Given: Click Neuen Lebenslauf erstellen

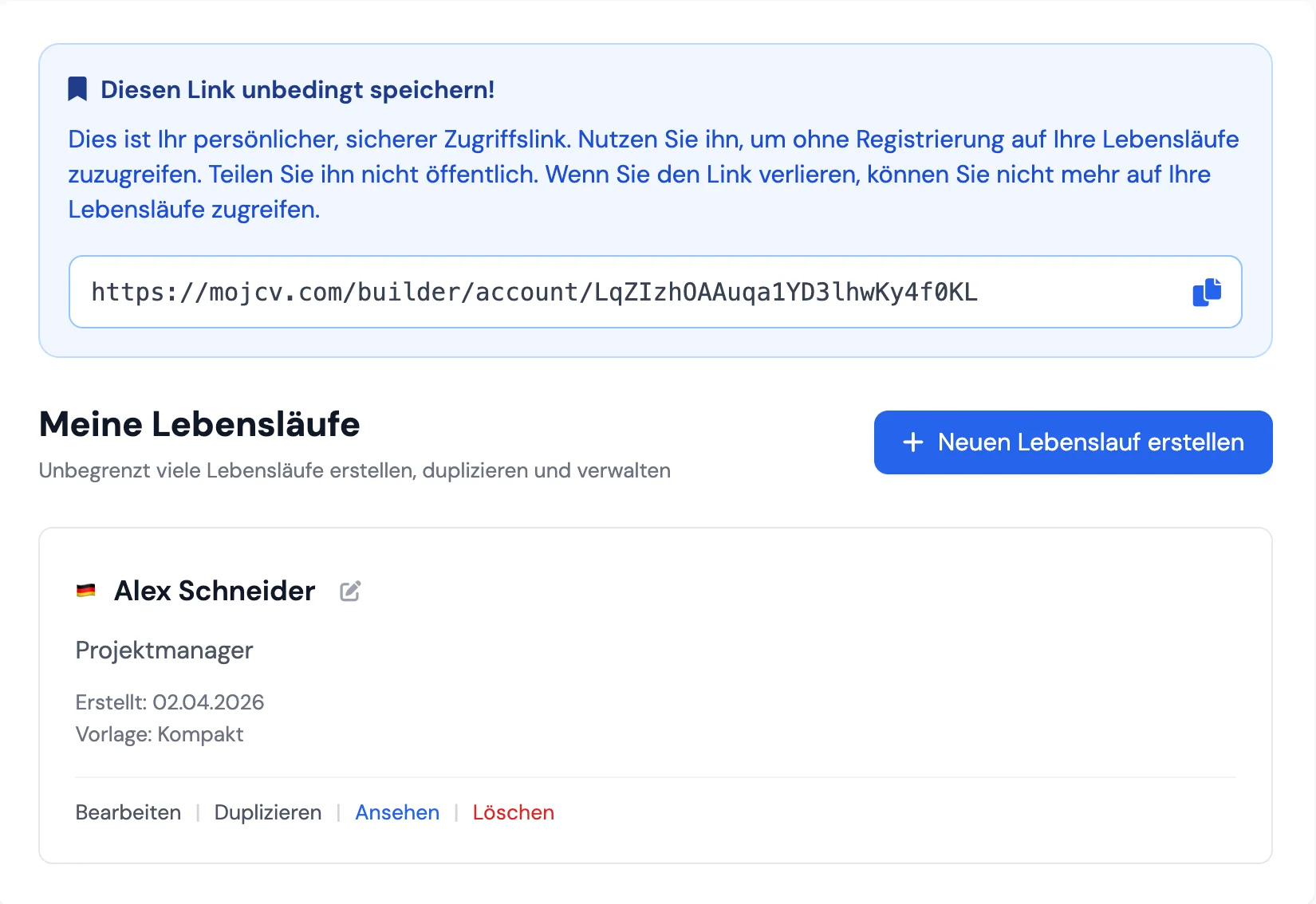Looking at the screenshot, I should pos(1073,442).
